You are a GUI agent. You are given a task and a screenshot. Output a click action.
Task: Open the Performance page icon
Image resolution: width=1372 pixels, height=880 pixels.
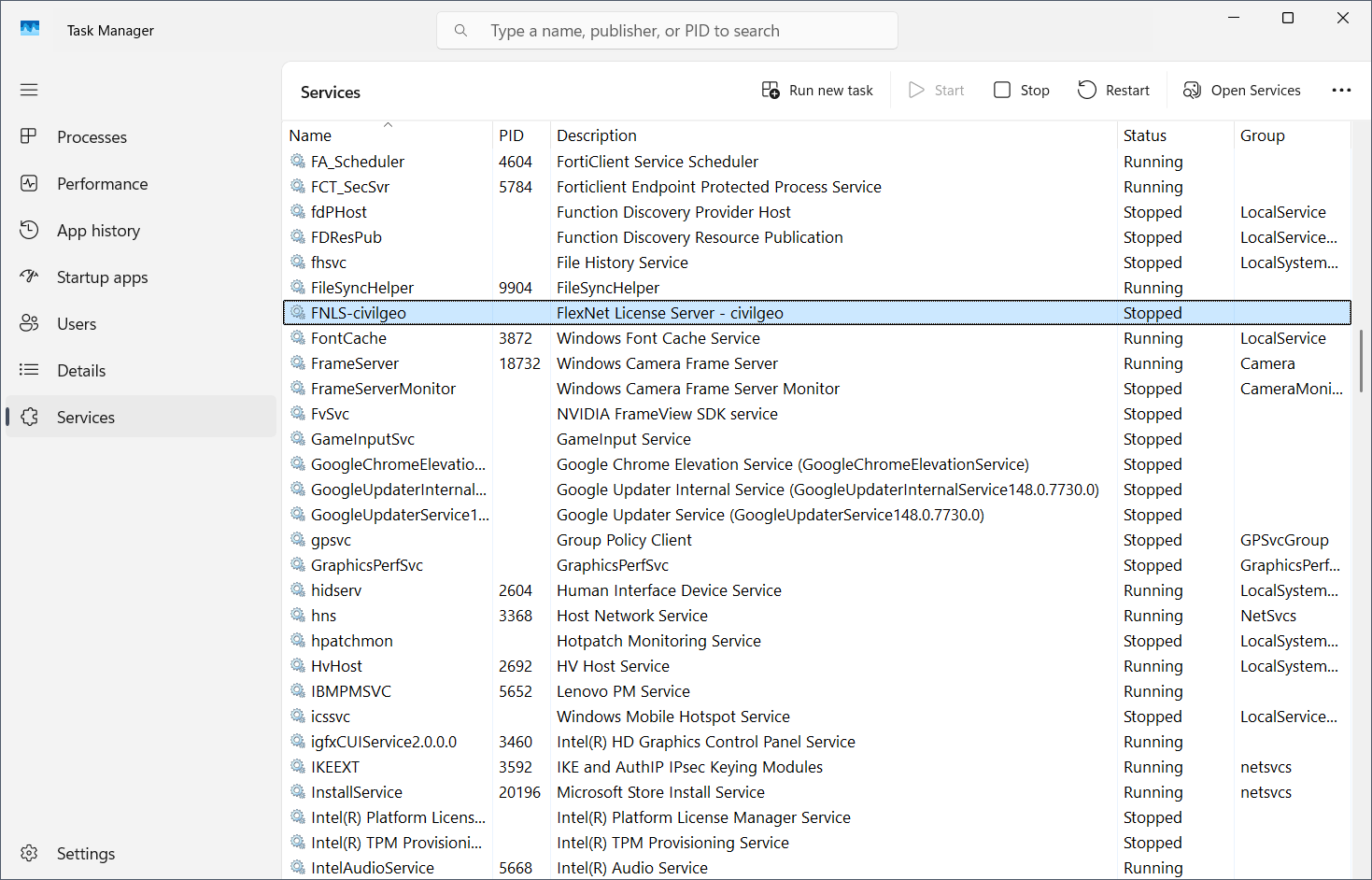tap(29, 183)
